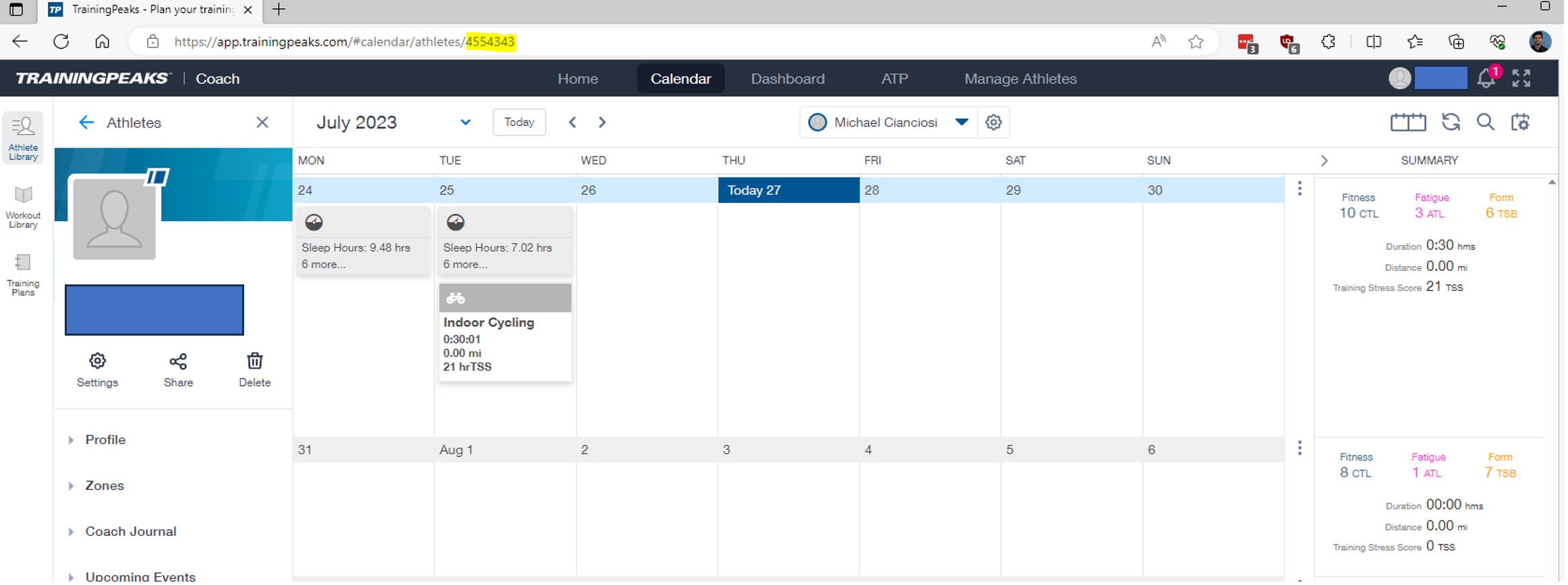Go to the browser home page
This screenshot has width=1568, height=585.
(102, 42)
